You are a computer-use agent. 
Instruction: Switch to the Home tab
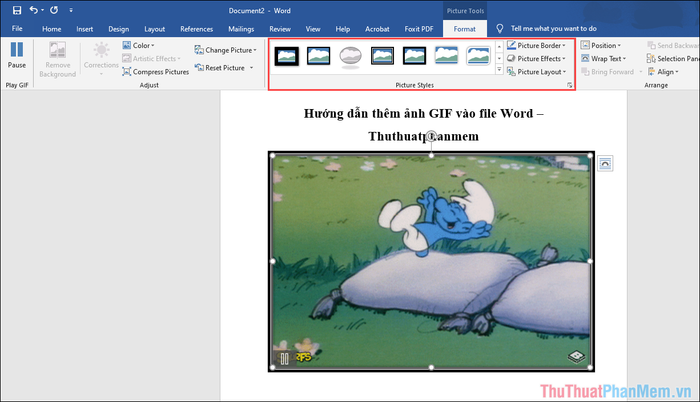pyautogui.click(x=52, y=29)
